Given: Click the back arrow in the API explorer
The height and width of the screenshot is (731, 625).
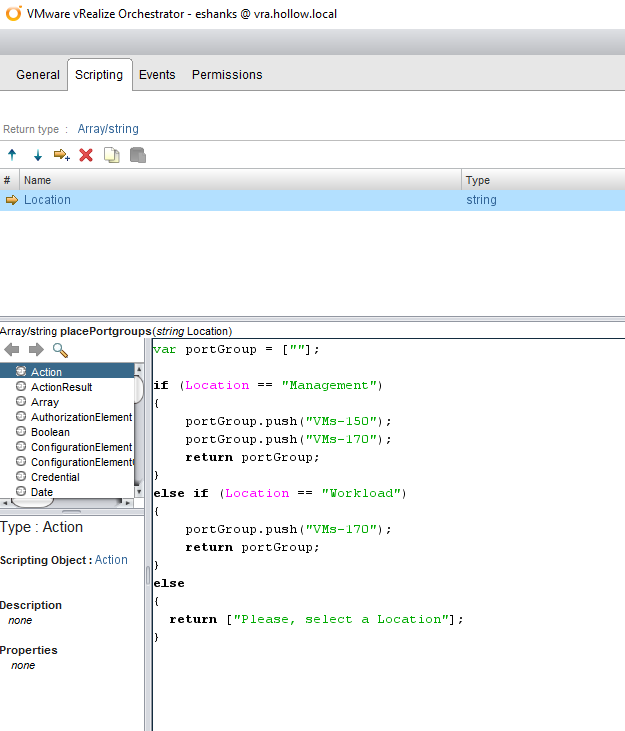Looking at the screenshot, I should click(x=12, y=350).
